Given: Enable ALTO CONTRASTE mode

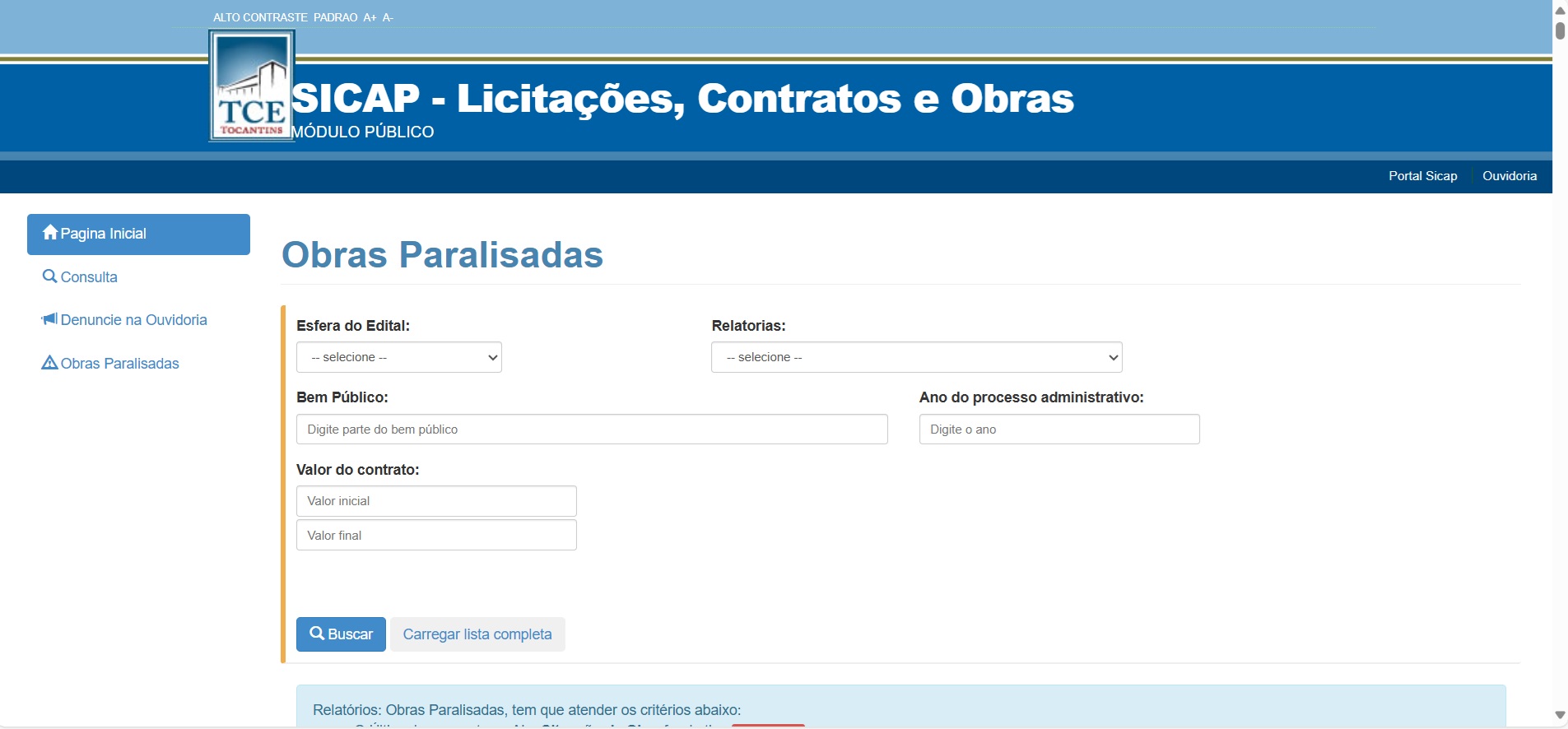Looking at the screenshot, I should coord(260,17).
